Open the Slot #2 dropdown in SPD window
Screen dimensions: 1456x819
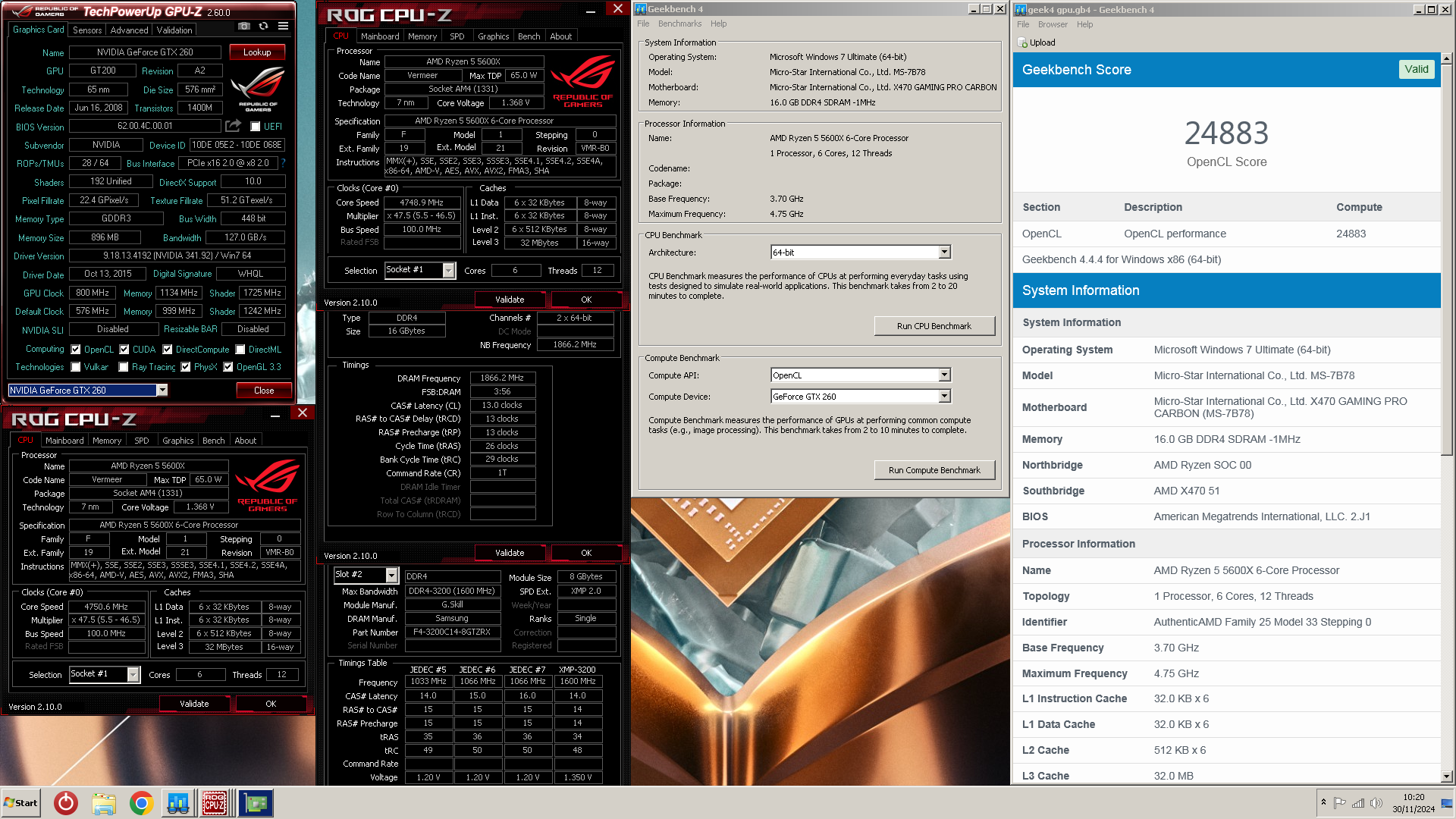point(366,575)
